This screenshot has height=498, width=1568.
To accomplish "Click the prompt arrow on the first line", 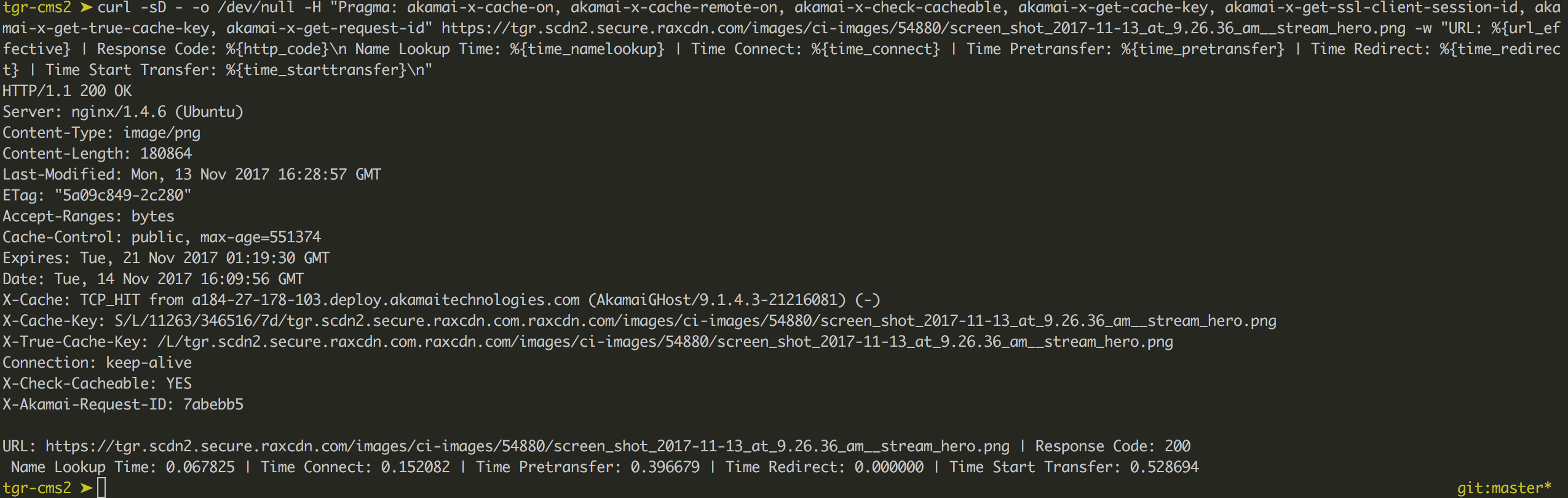I will (x=85, y=8).
